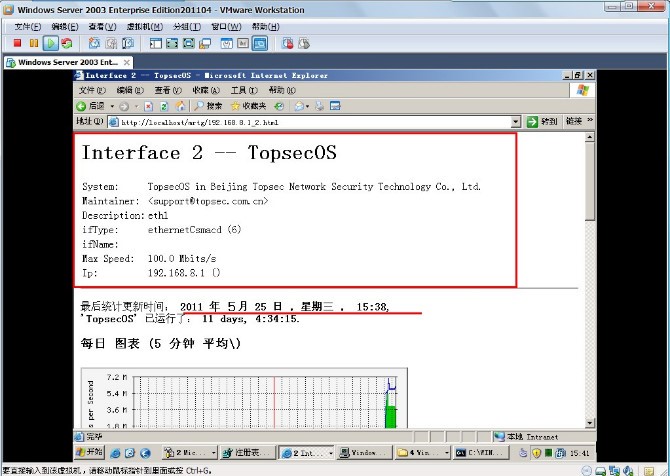The width and height of the screenshot is (670, 476).
Task: Expand the IE address bar dropdown
Action: (x=517, y=121)
